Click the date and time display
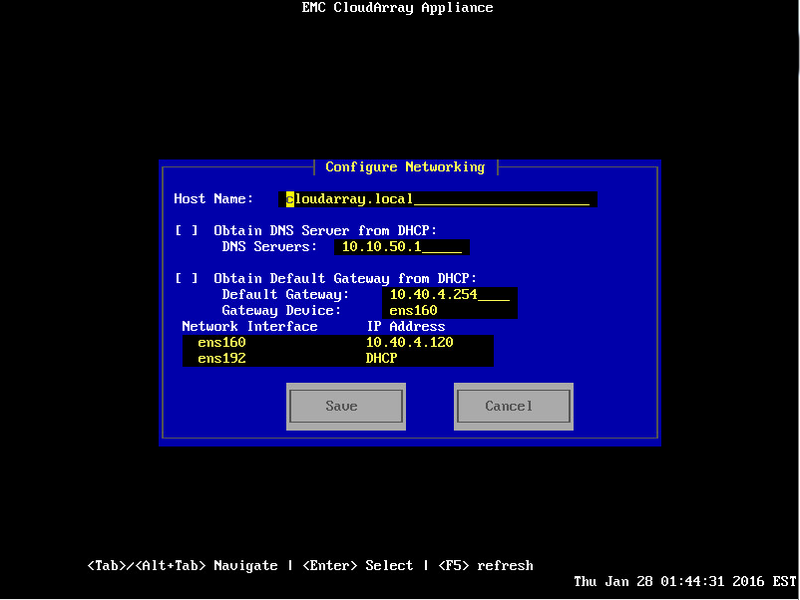800x600 pixels. pyautogui.click(x=685, y=581)
